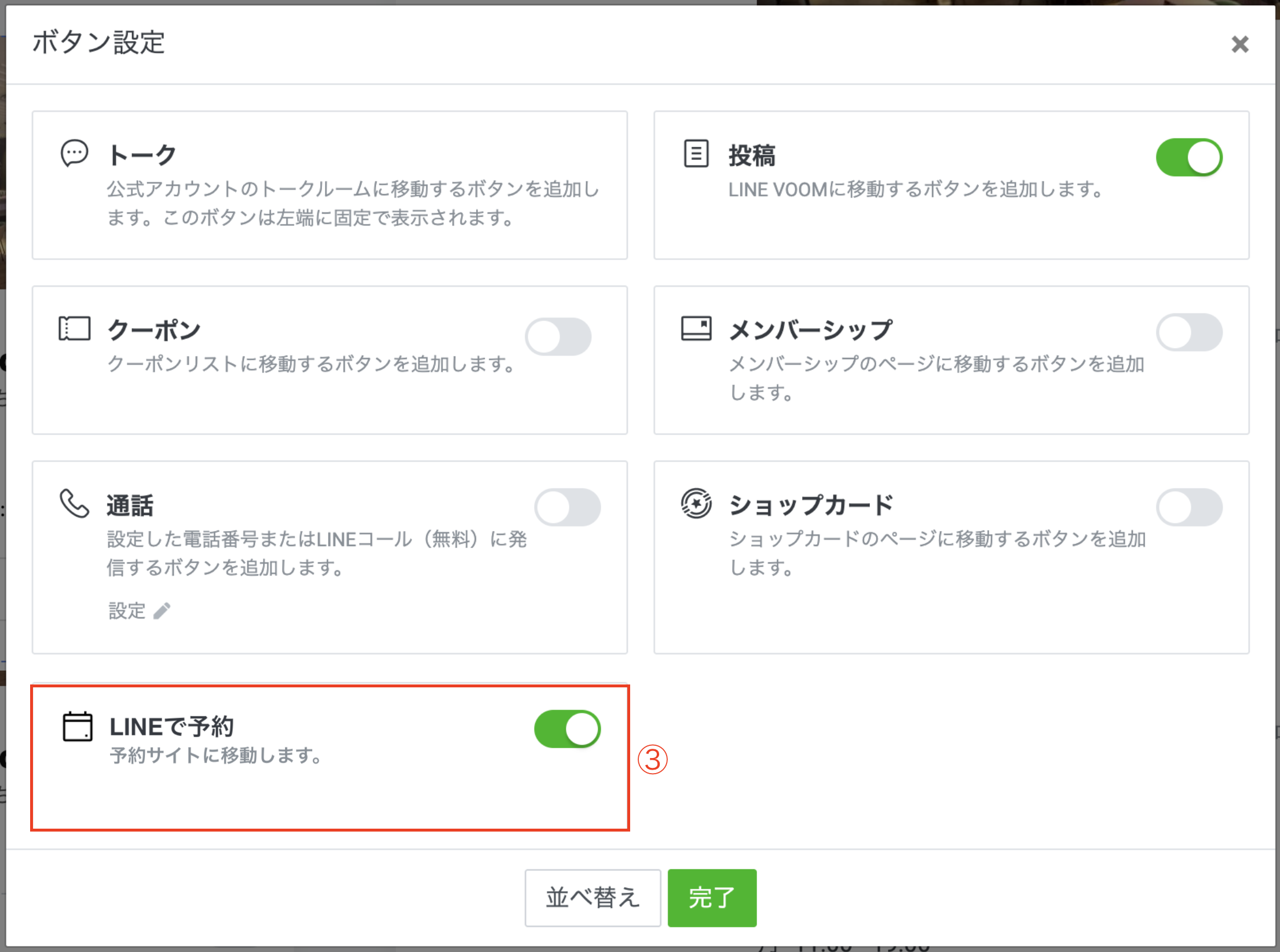
Task: Click the calendar icon beside LINEで予約
Action: coord(78,727)
